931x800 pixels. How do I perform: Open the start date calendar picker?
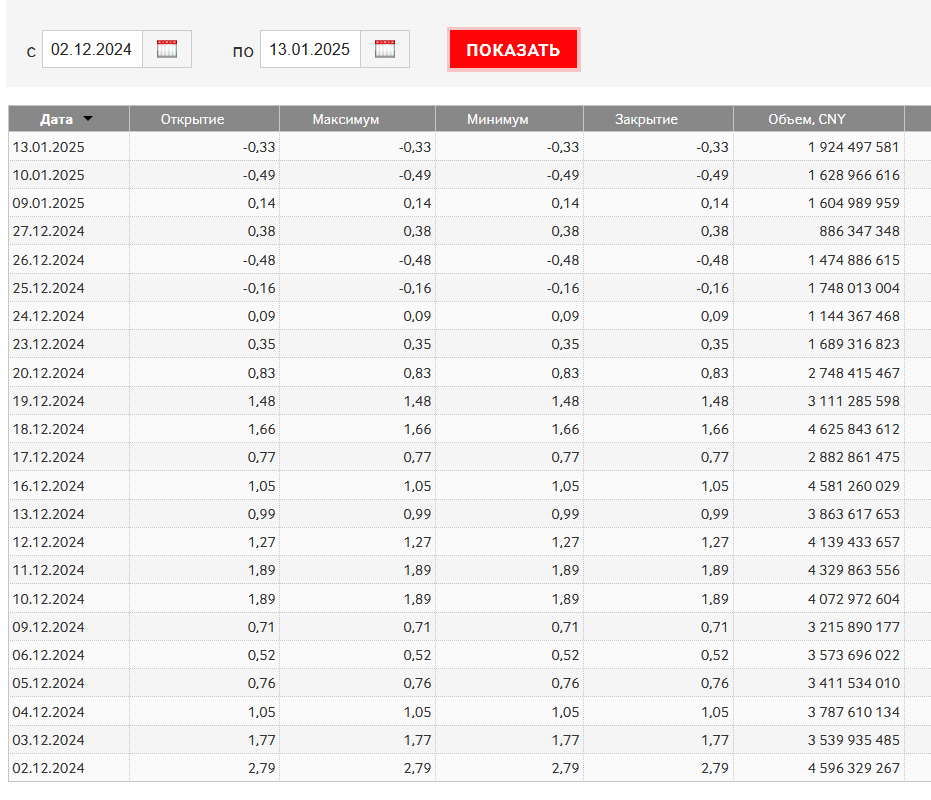click(167, 49)
